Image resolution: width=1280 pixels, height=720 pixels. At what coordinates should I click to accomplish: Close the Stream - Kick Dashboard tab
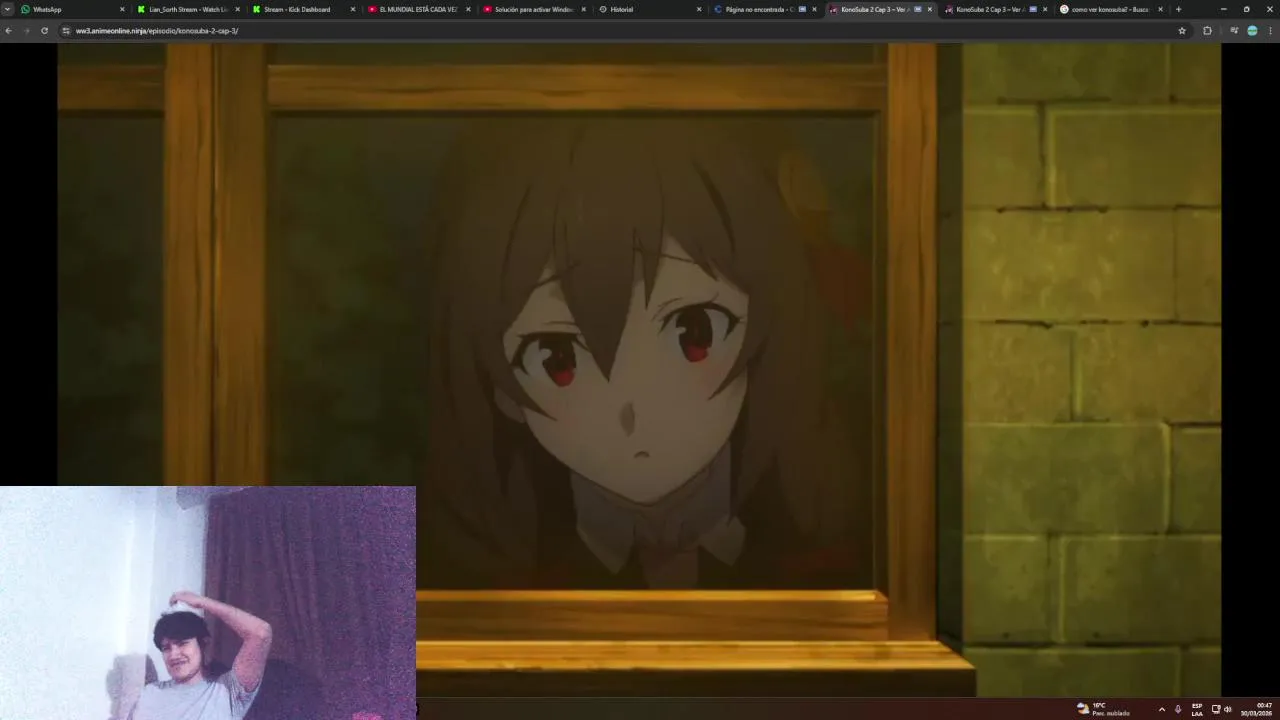[352, 9]
